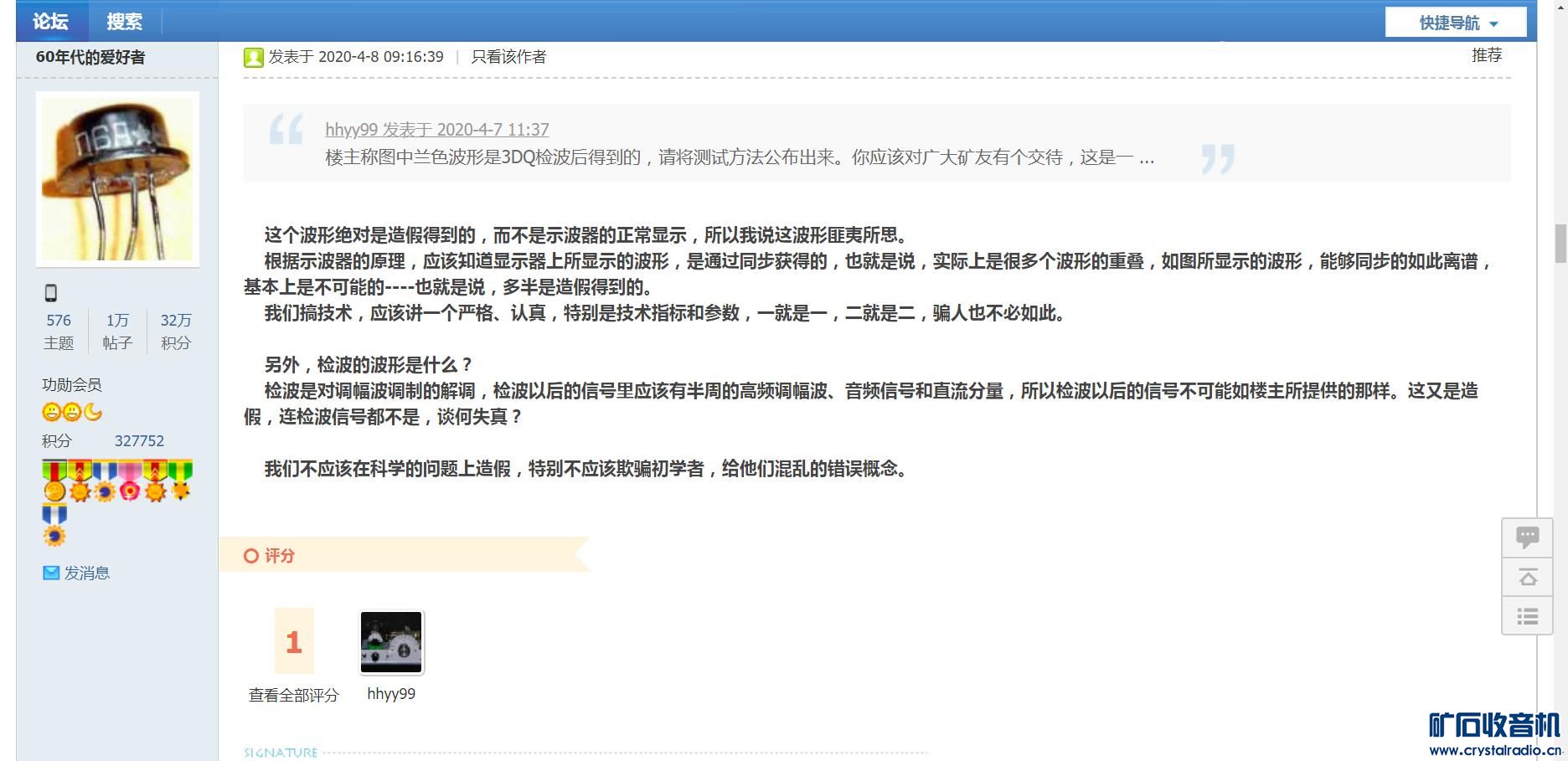Click the green-yellow ribbon spiky medal
The width and height of the screenshot is (1568, 761).
(180, 481)
